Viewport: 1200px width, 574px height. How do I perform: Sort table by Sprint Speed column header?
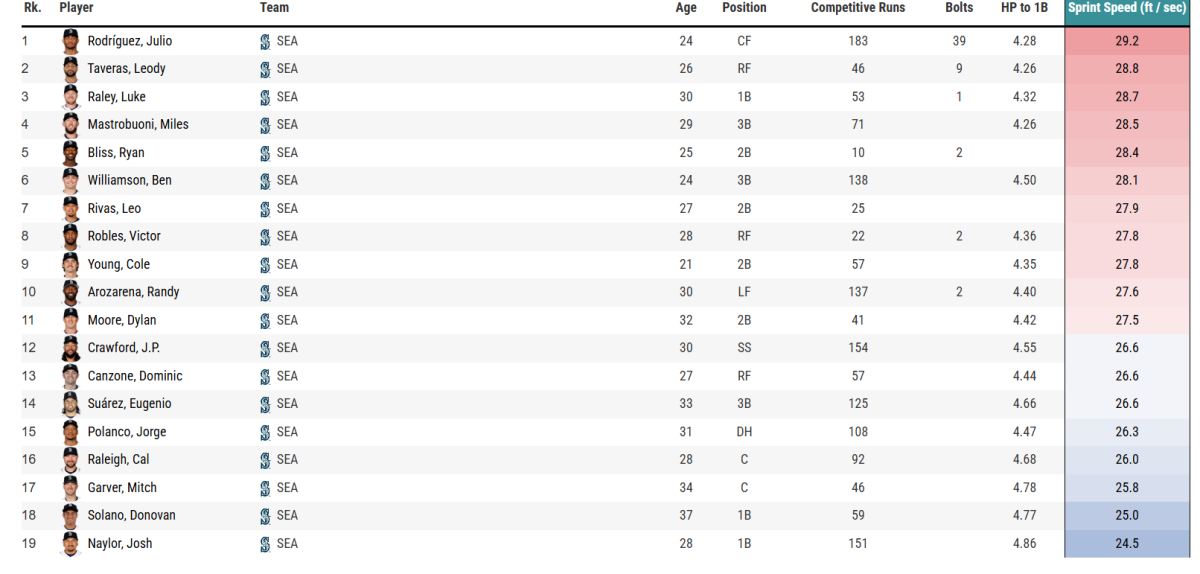(1129, 8)
